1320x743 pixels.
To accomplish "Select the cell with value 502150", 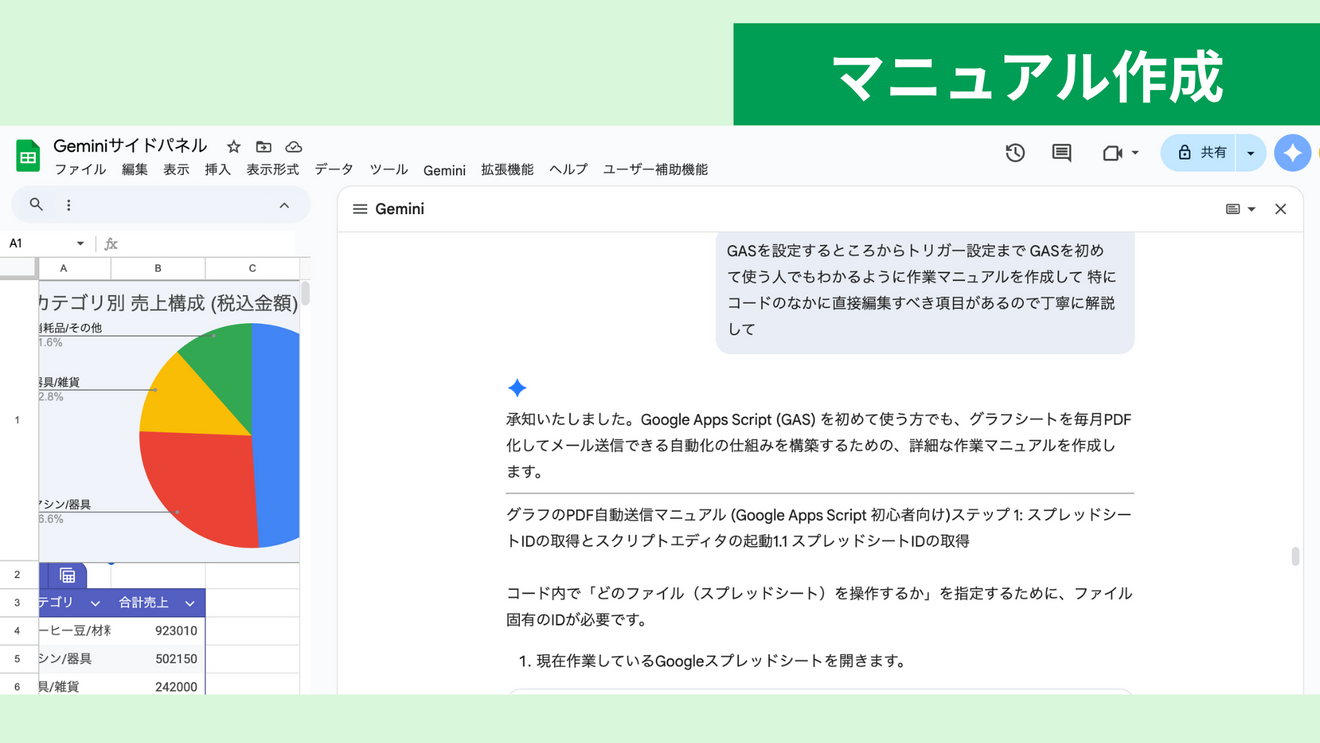I will click(158, 658).
